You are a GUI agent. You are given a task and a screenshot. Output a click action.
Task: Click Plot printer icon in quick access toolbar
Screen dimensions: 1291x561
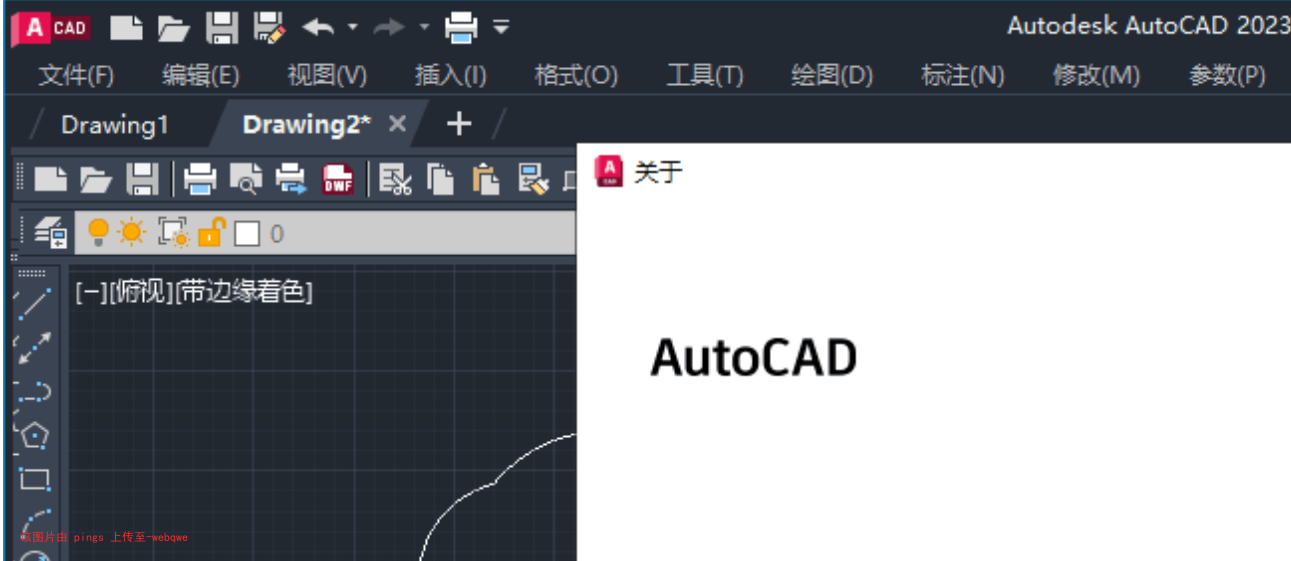tap(462, 28)
